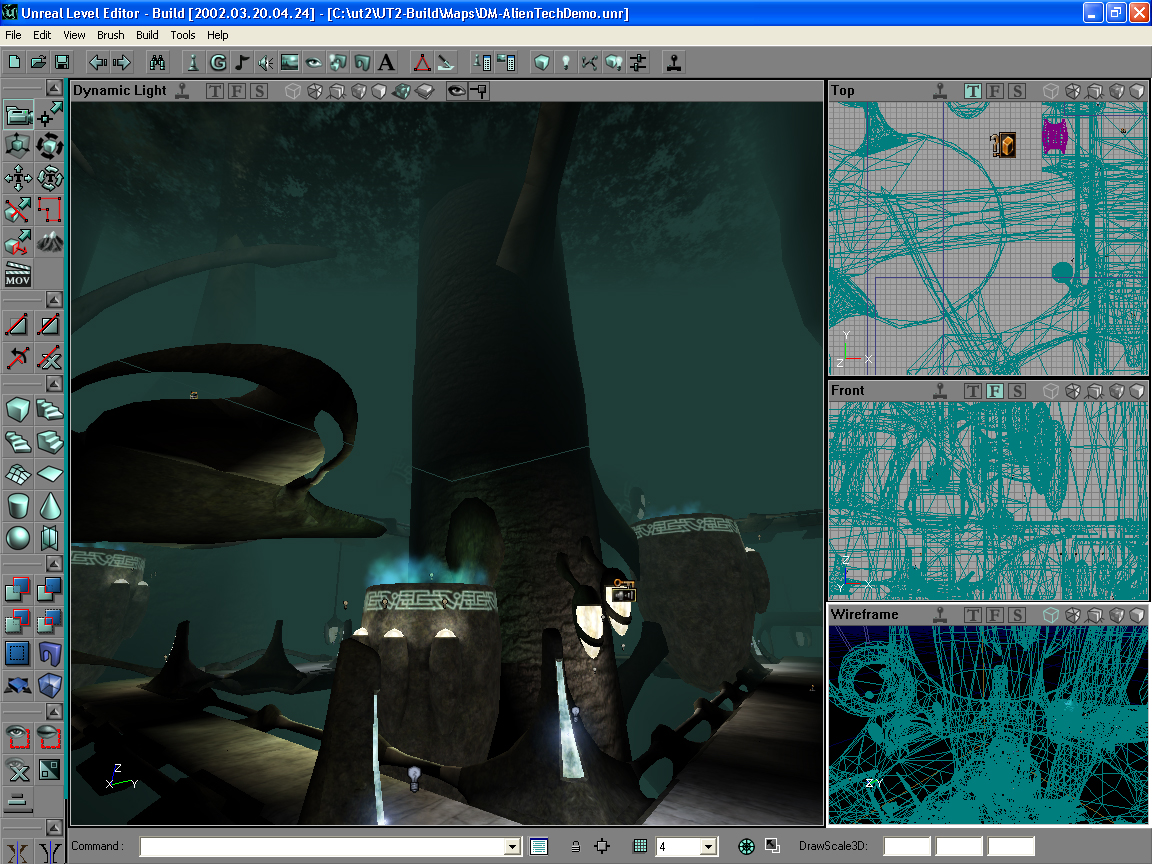Open the Texture browser picture icon
This screenshot has width=1152, height=864.
click(290, 62)
